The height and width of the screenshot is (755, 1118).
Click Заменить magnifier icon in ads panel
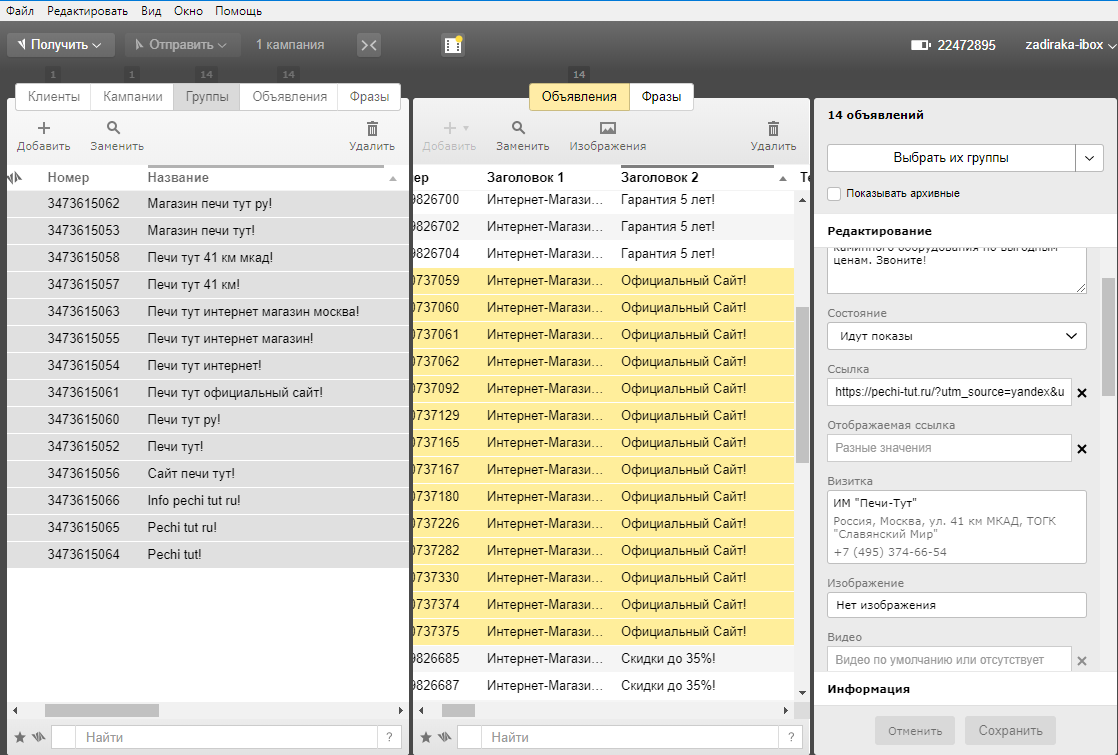pos(518,128)
